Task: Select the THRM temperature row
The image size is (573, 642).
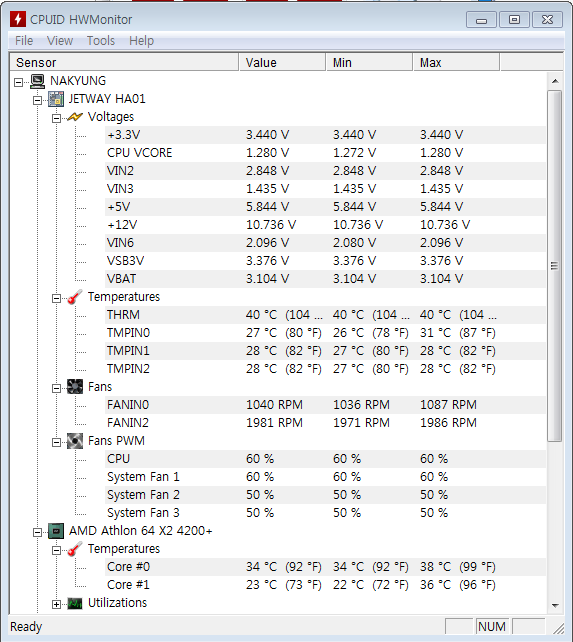Action: 326,315
